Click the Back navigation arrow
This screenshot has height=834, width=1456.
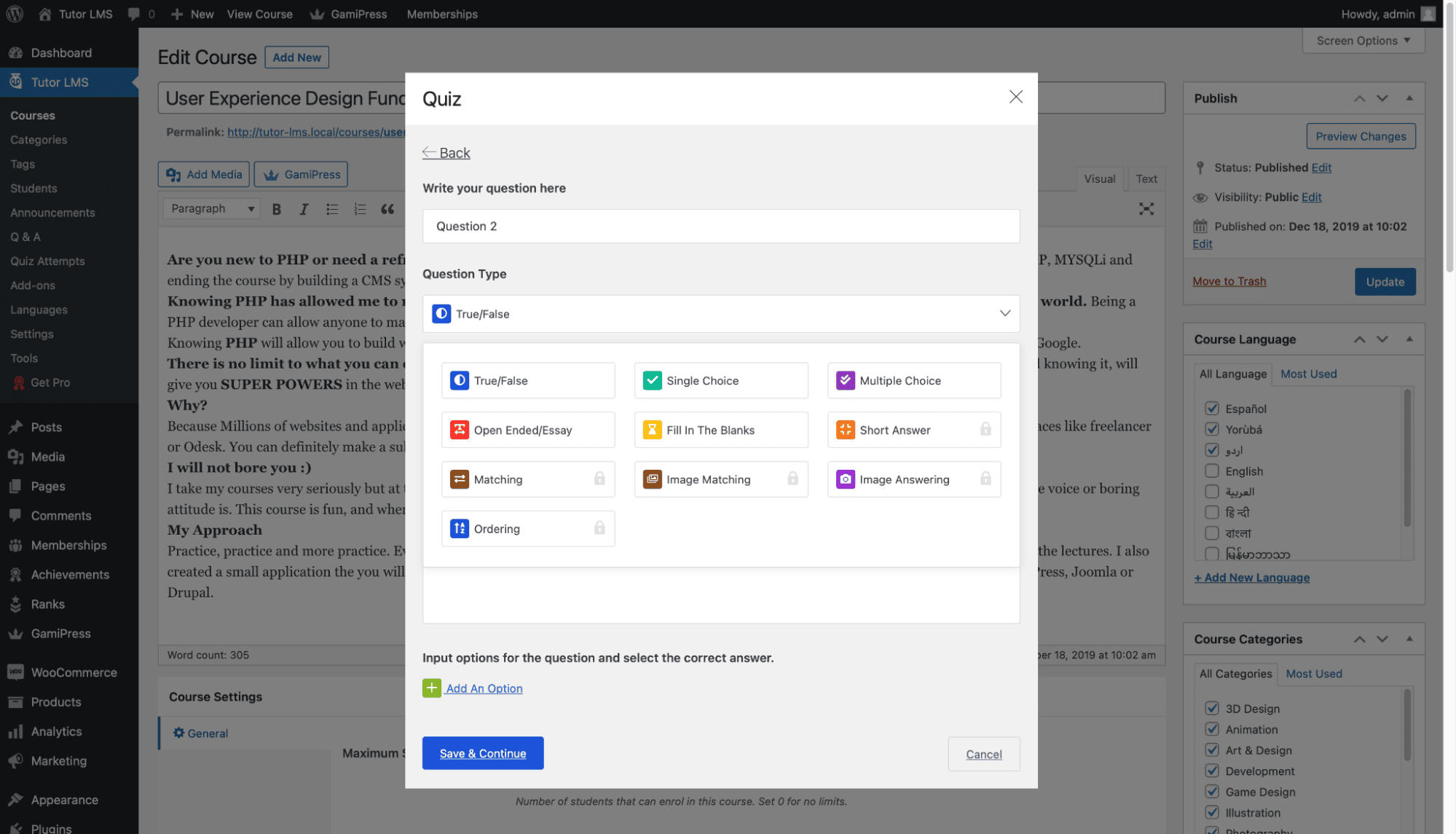[428, 152]
